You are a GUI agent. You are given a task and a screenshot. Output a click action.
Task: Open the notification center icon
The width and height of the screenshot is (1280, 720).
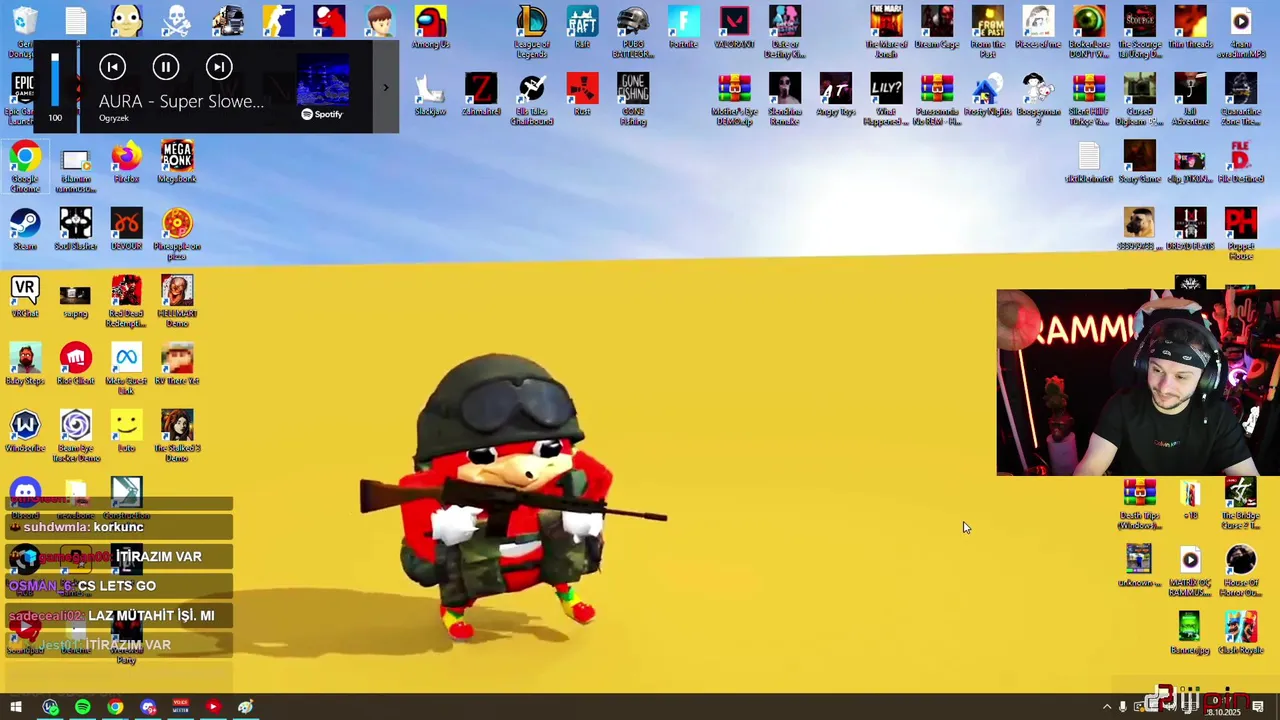[x=1258, y=707]
